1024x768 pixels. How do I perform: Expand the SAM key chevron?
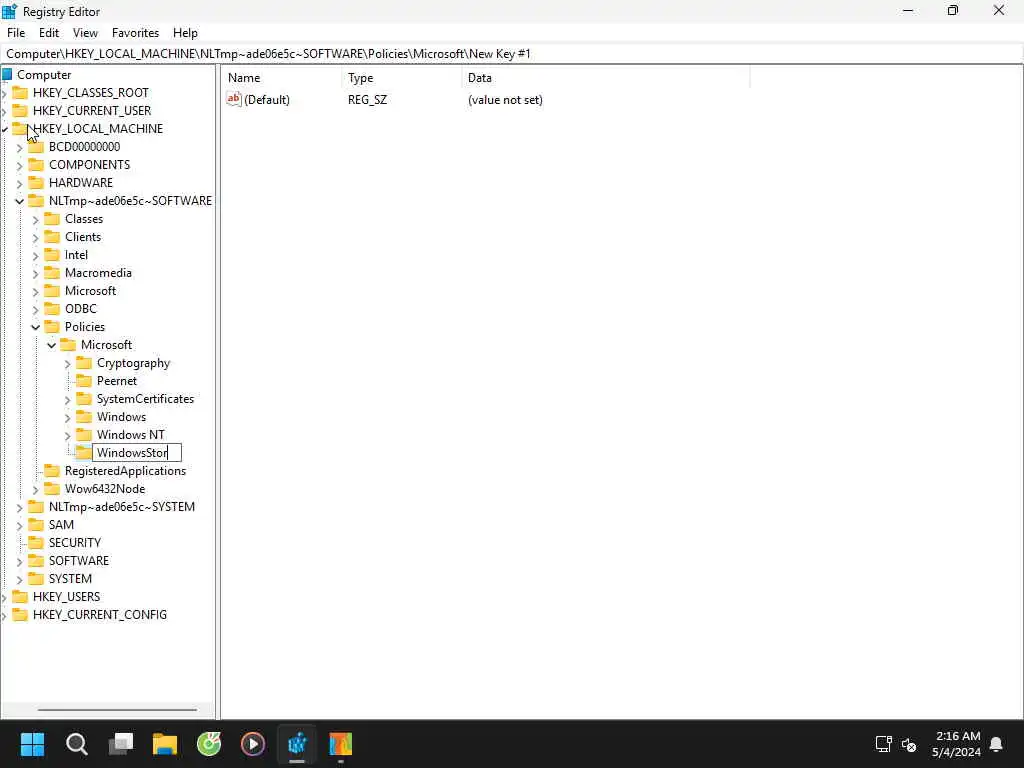(x=20, y=526)
